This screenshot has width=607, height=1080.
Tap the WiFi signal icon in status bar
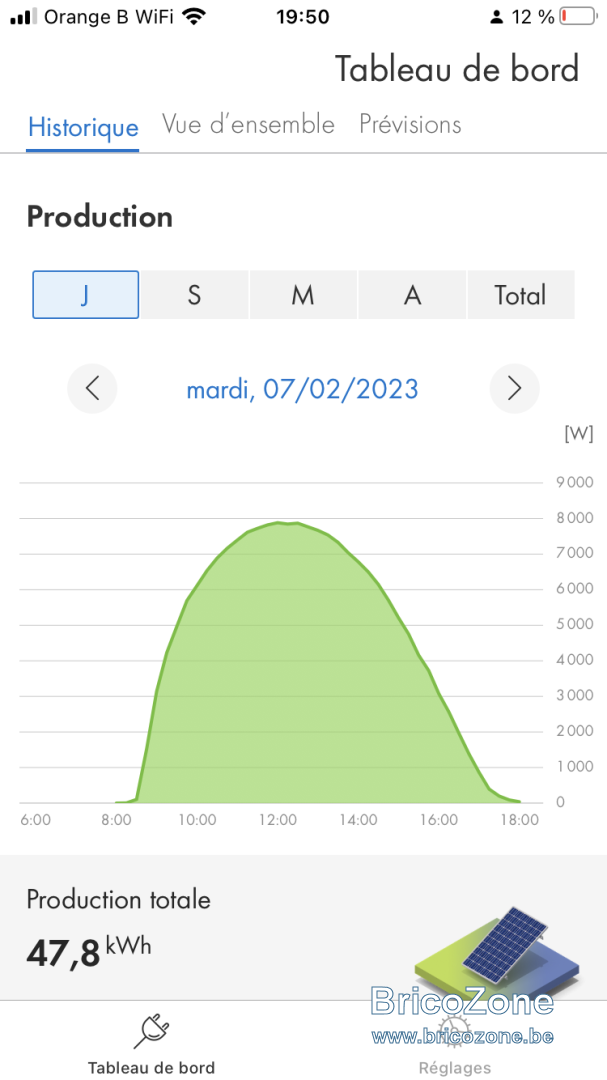click(195, 17)
